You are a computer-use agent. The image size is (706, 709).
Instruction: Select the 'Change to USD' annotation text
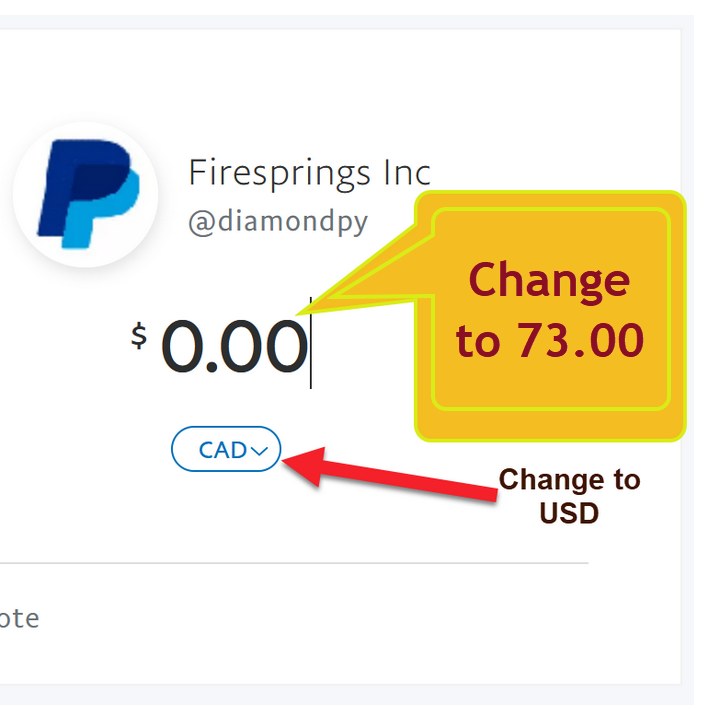(x=569, y=496)
